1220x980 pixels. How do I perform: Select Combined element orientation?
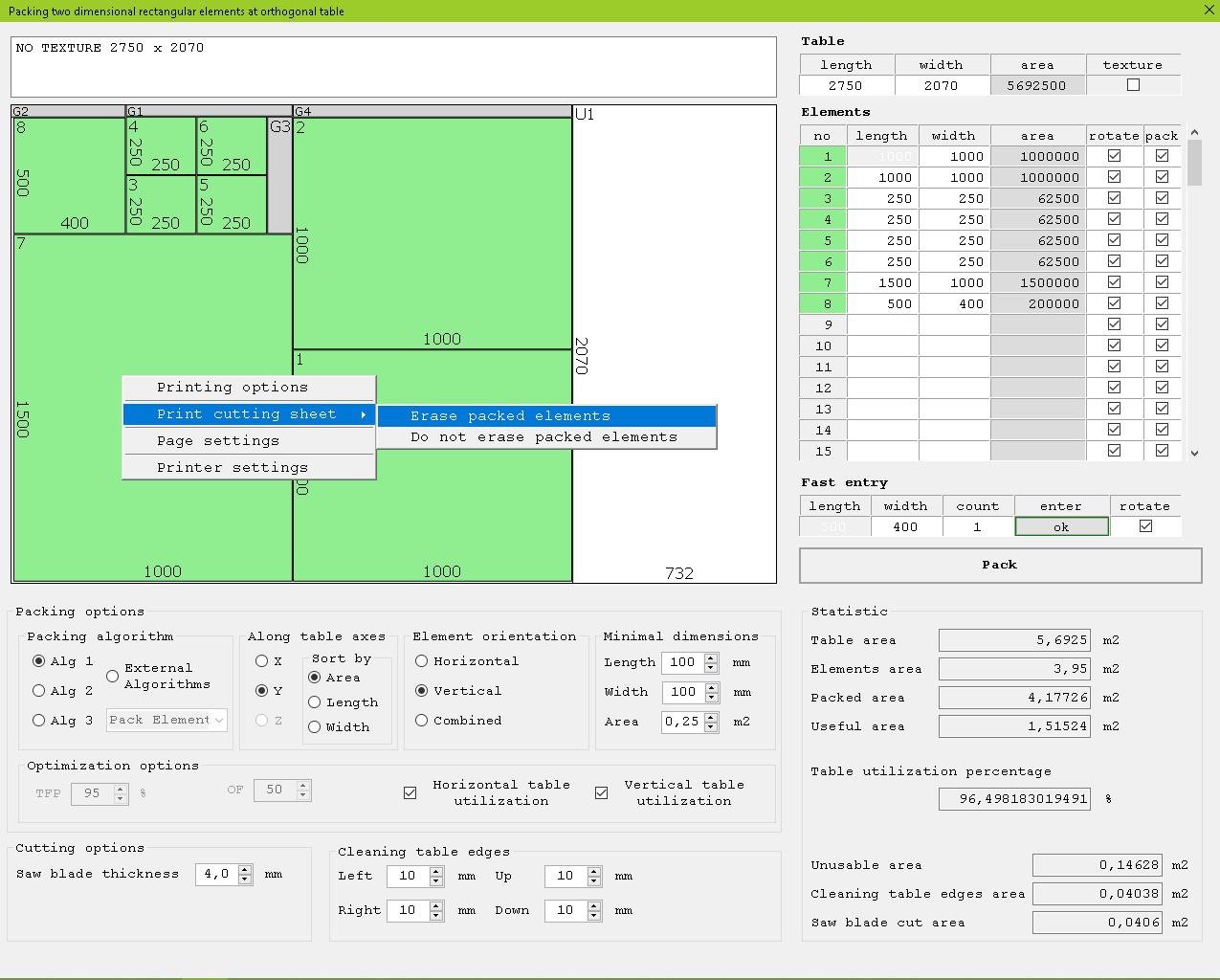point(422,721)
